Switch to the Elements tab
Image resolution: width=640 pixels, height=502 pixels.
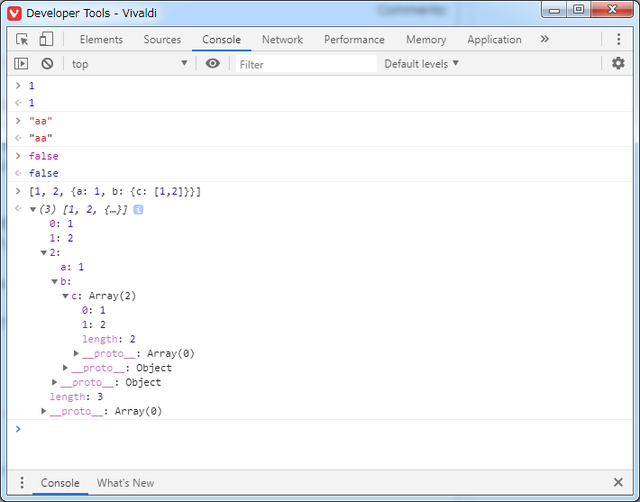101,40
